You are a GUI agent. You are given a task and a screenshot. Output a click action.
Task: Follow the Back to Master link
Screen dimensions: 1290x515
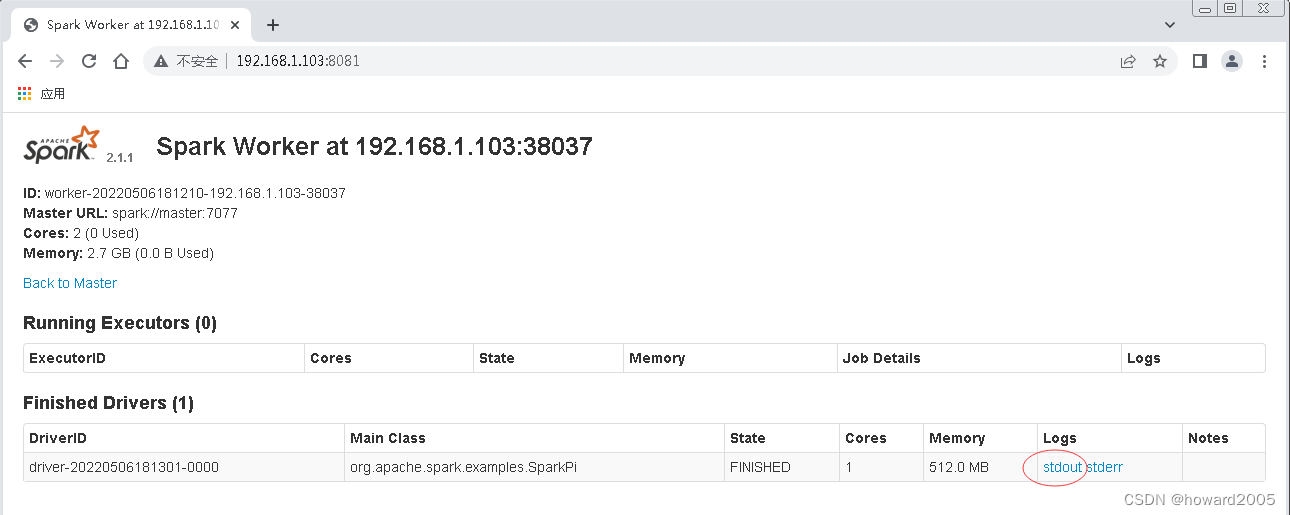70,283
